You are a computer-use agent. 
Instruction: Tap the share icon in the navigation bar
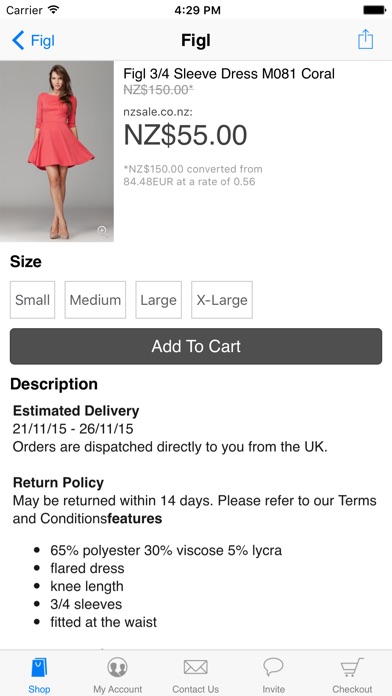pyautogui.click(x=365, y=40)
